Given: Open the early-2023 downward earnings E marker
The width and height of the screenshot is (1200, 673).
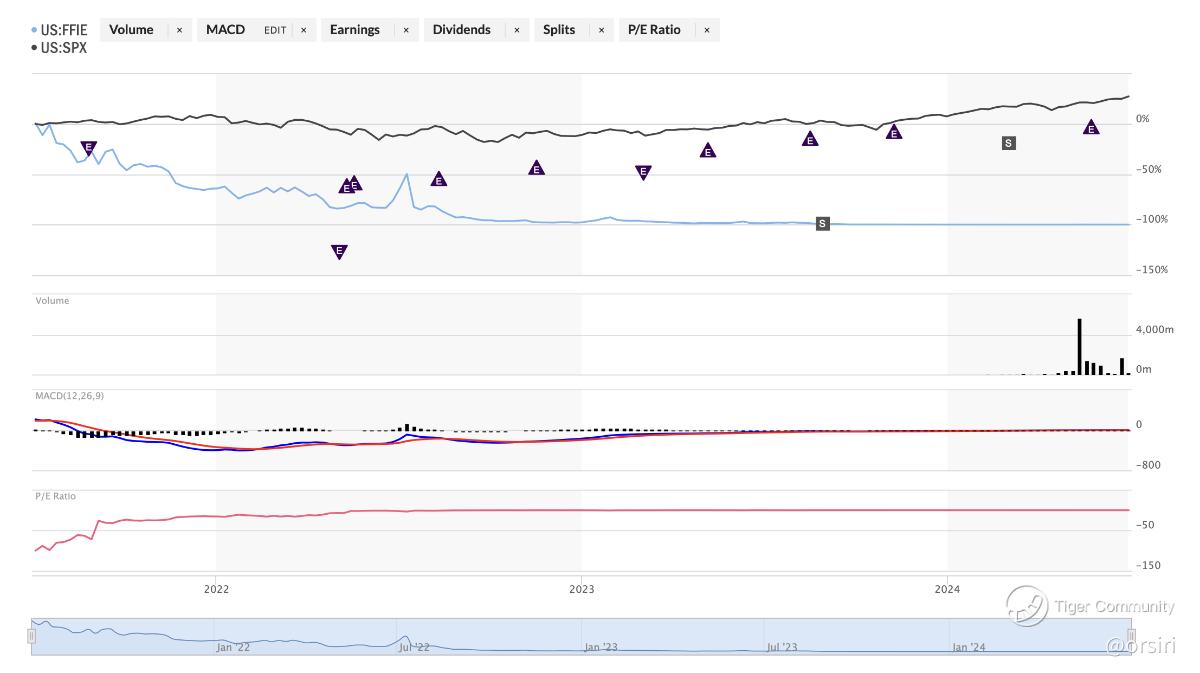Looking at the screenshot, I should (x=643, y=172).
